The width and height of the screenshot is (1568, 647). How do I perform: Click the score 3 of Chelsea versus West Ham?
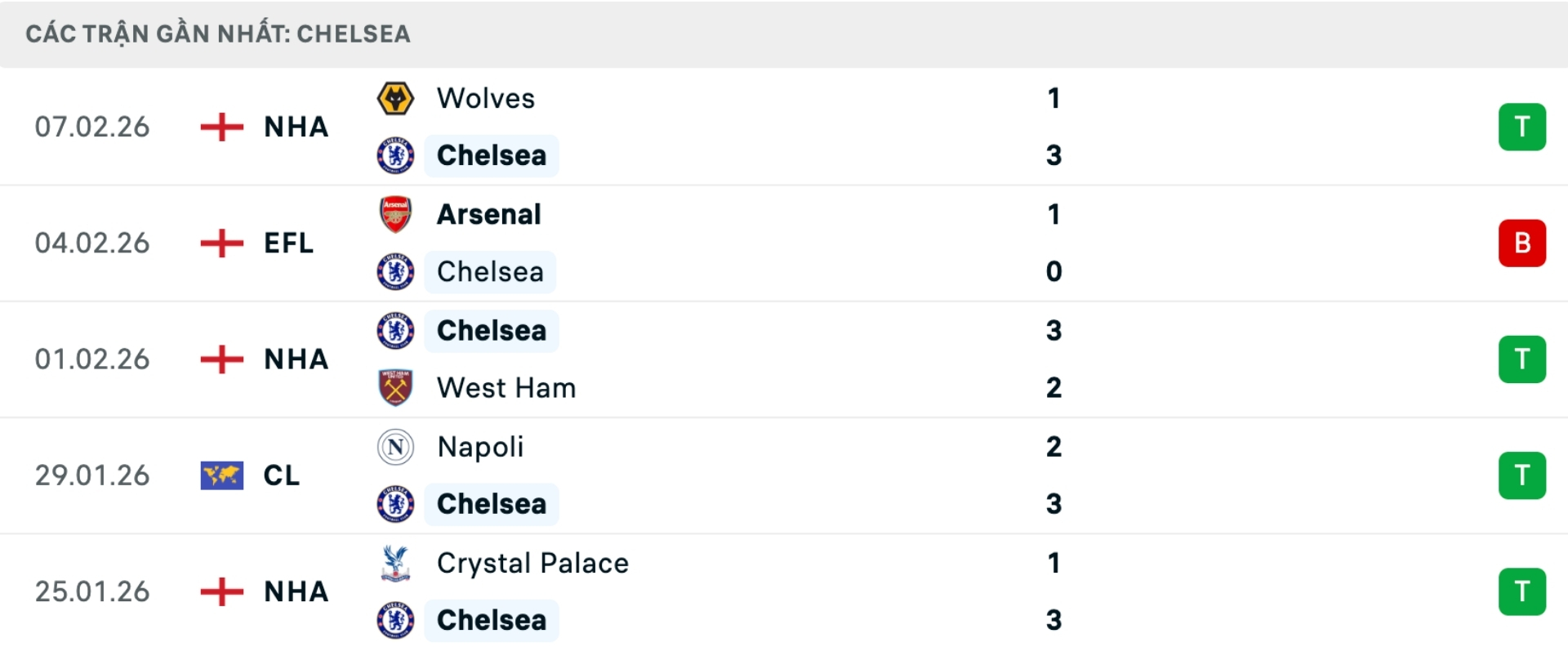(1054, 331)
